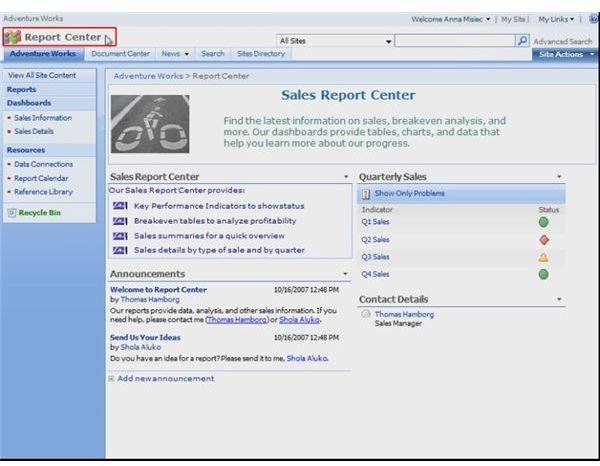Open Resources heading in left navigation
This screenshot has height=466, width=600.
tap(26, 150)
